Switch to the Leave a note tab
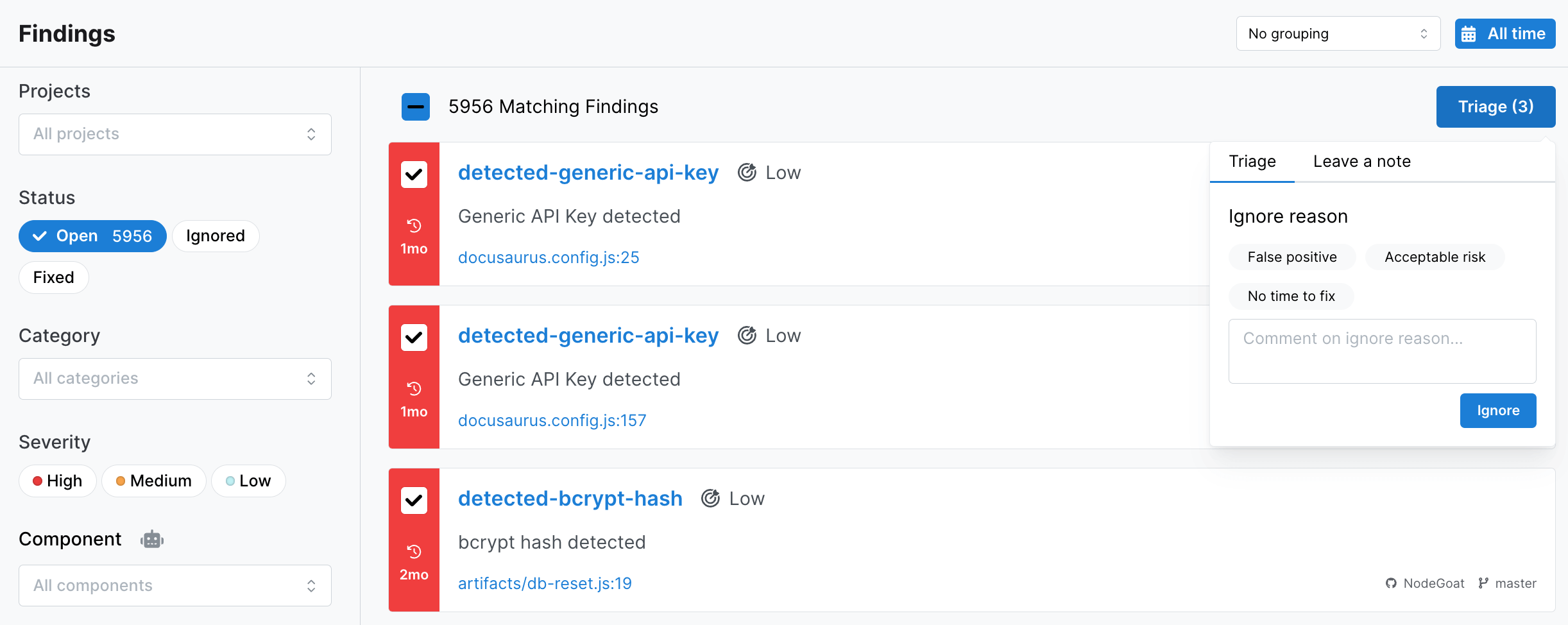 (1361, 161)
